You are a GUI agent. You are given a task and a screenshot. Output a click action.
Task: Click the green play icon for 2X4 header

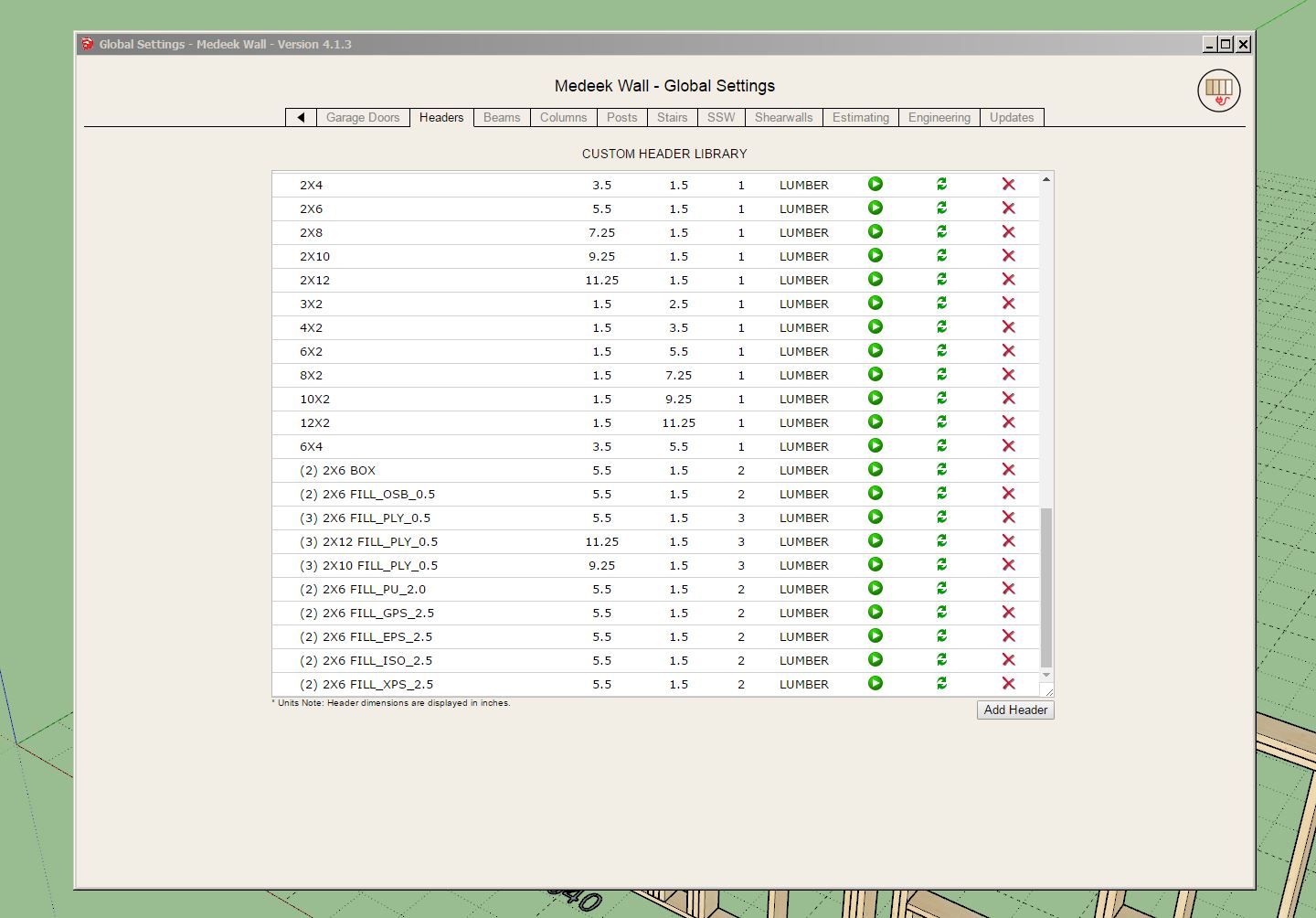[875, 185]
